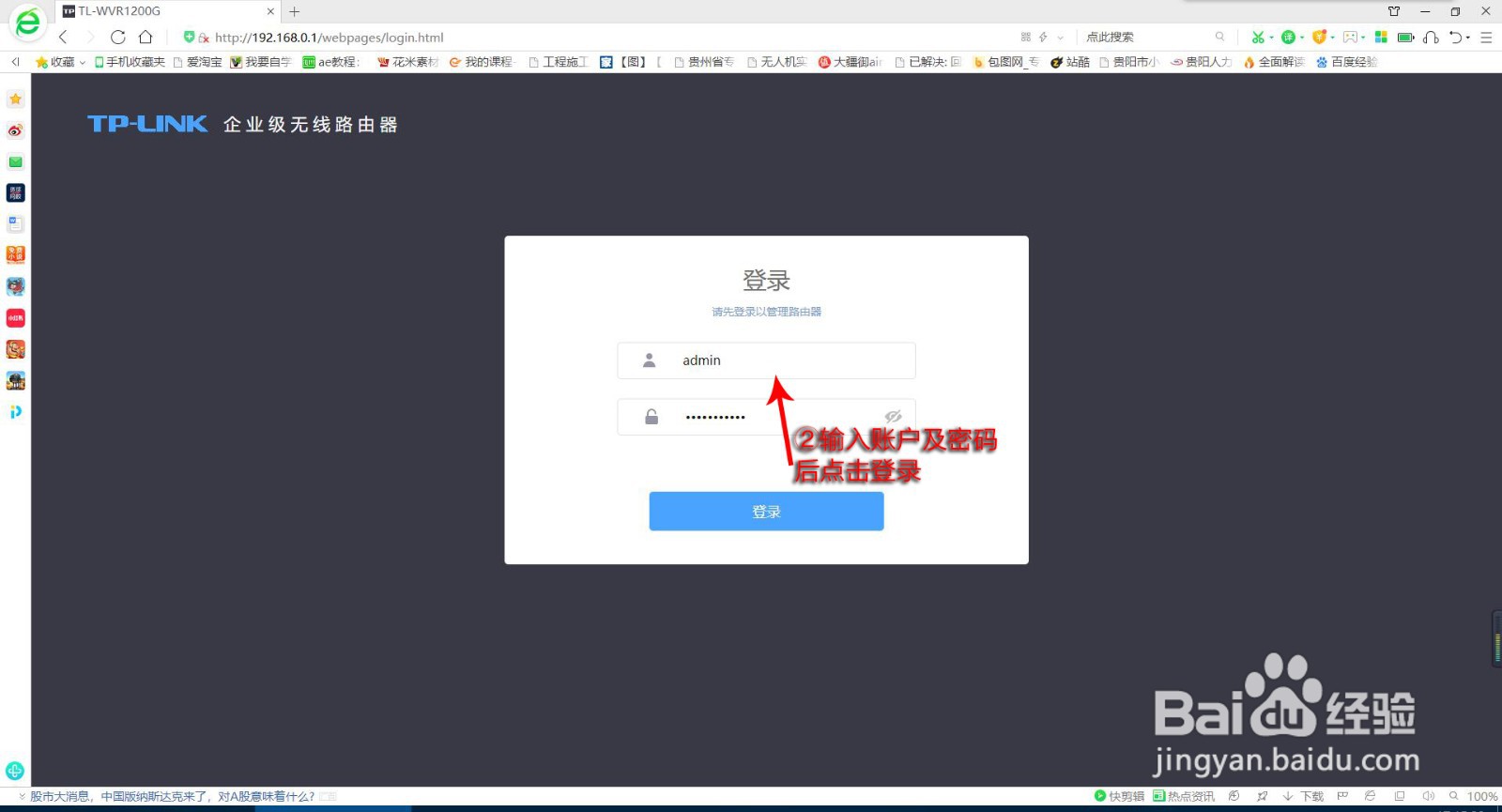This screenshot has width=1502, height=812.
Task: Click the 热点资讯 status bar button
Action: pyautogui.click(x=1184, y=796)
